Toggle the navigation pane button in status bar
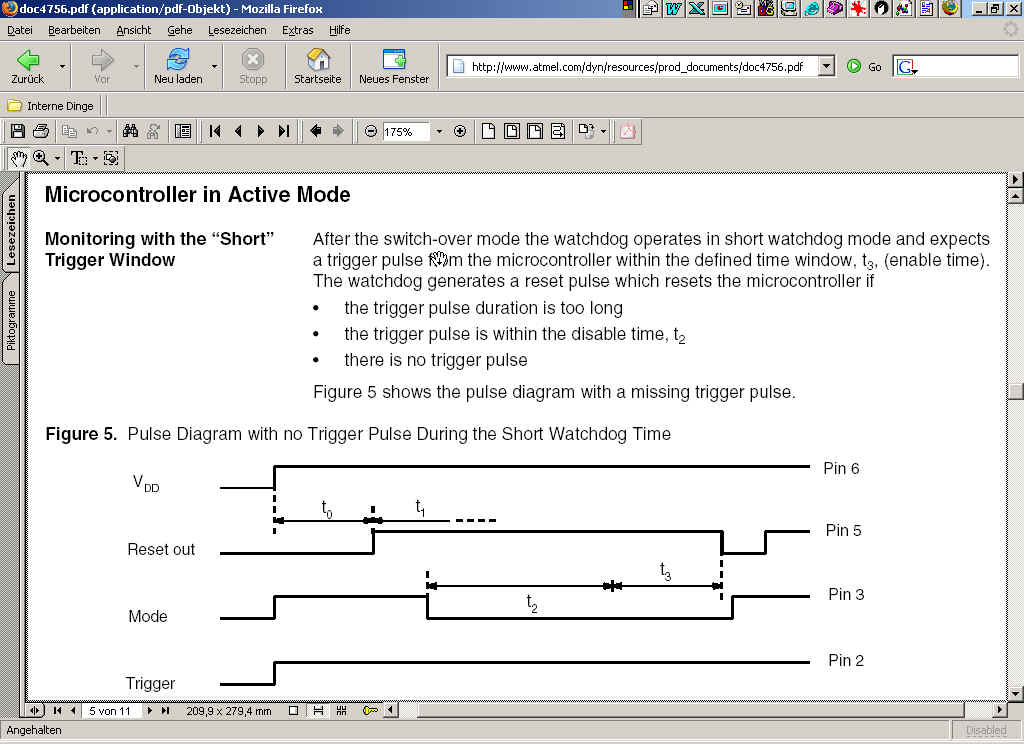This screenshot has width=1024, height=744. point(36,711)
